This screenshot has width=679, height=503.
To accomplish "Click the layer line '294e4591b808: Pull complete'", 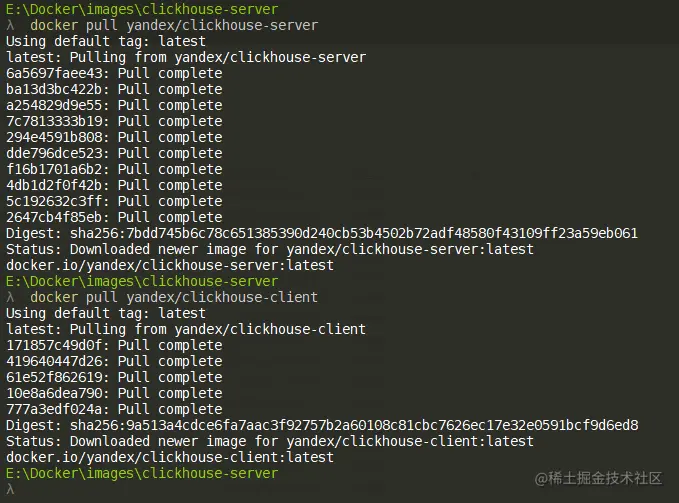I will [114, 138].
